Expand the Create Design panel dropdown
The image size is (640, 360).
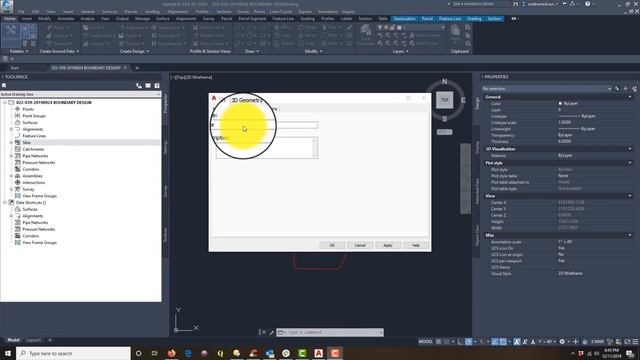point(134,51)
